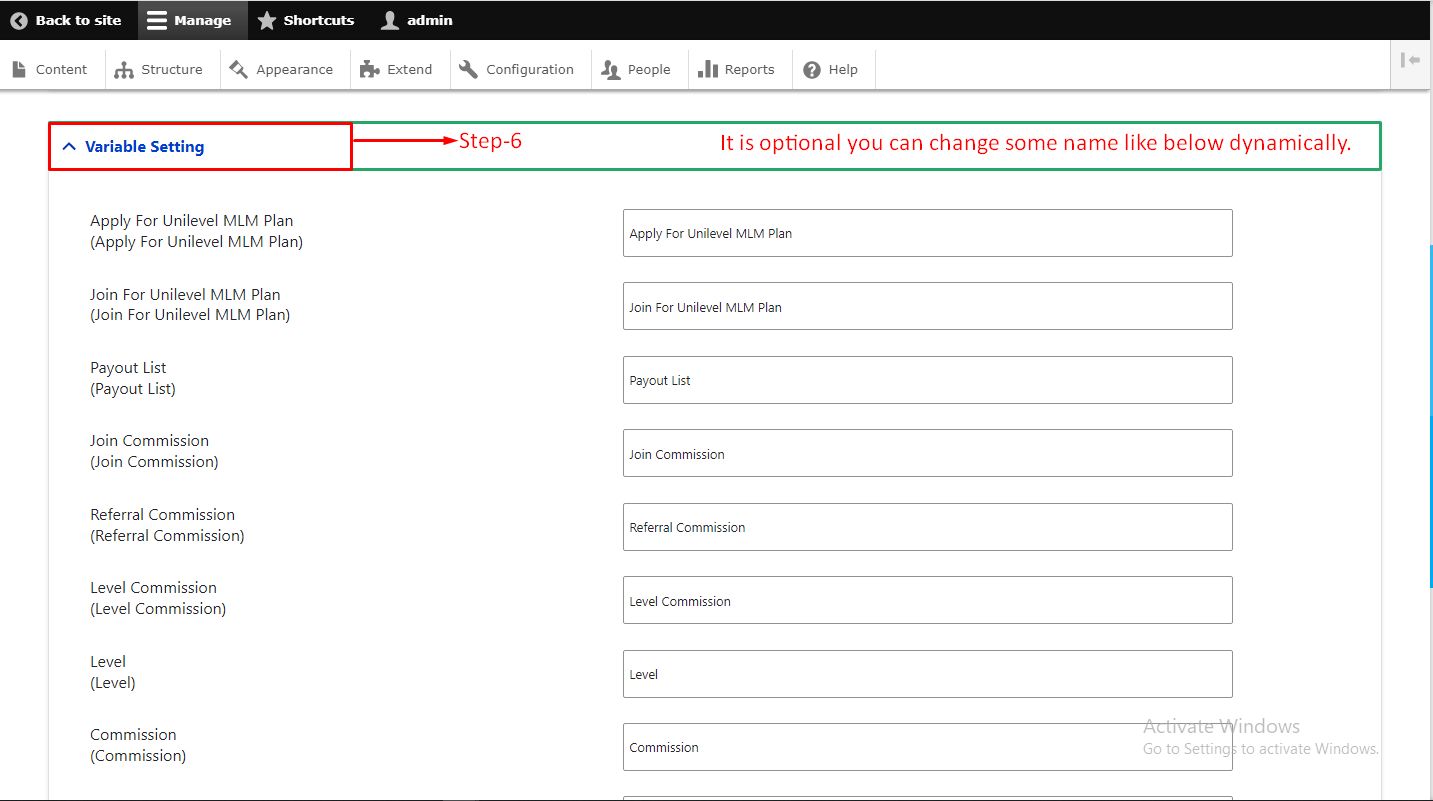Click the Join For Unilevel MLM Plan field
The width and height of the screenshot is (1433, 801).
click(927, 307)
